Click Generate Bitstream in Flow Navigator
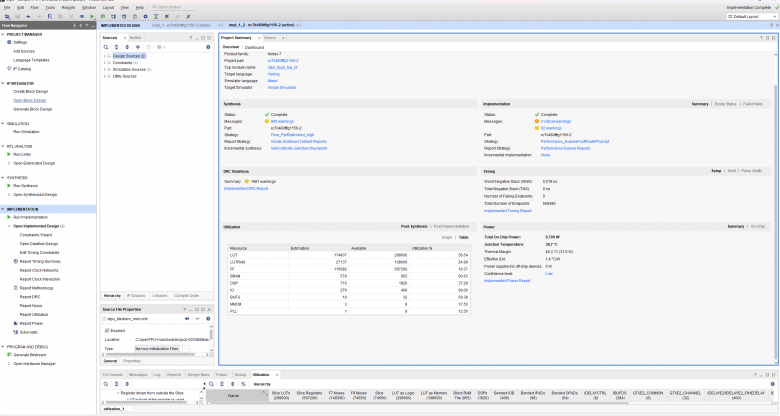This screenshot has width=780, height=416. [29, 355]
